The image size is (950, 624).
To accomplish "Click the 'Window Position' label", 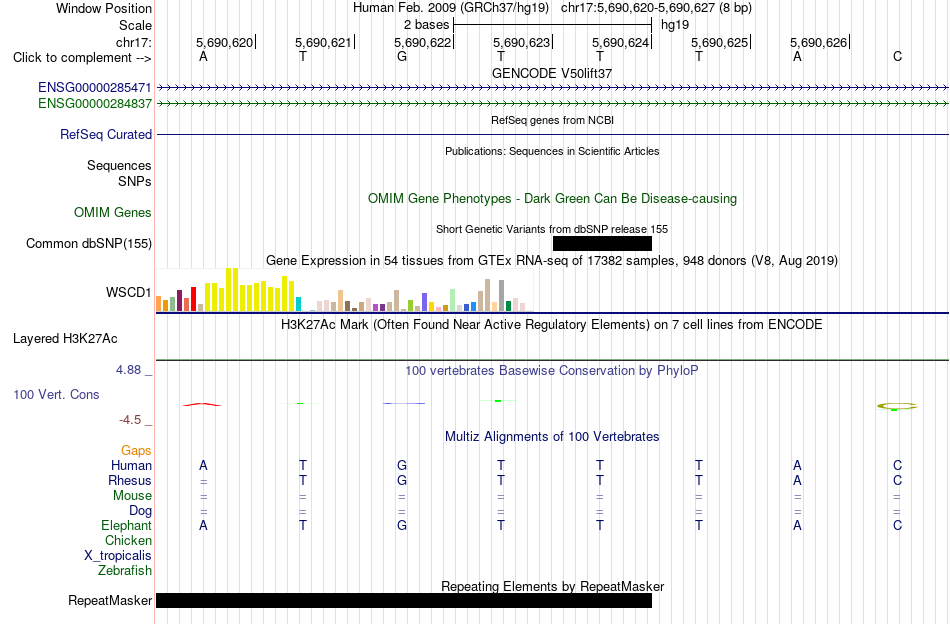I will coord(104,8).
